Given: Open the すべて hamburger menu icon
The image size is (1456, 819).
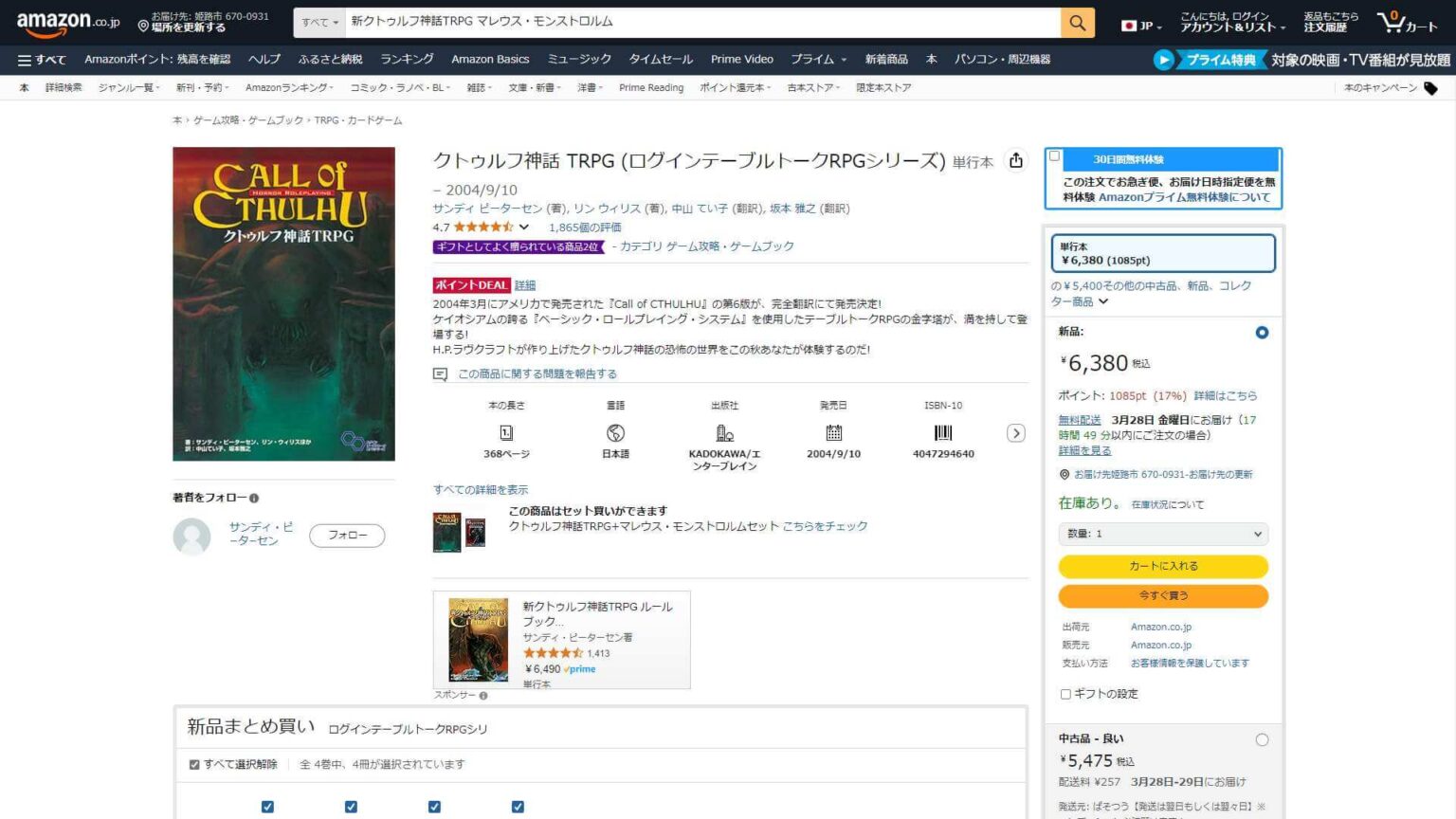Looking at the screenshot, I should pos(24,59).
